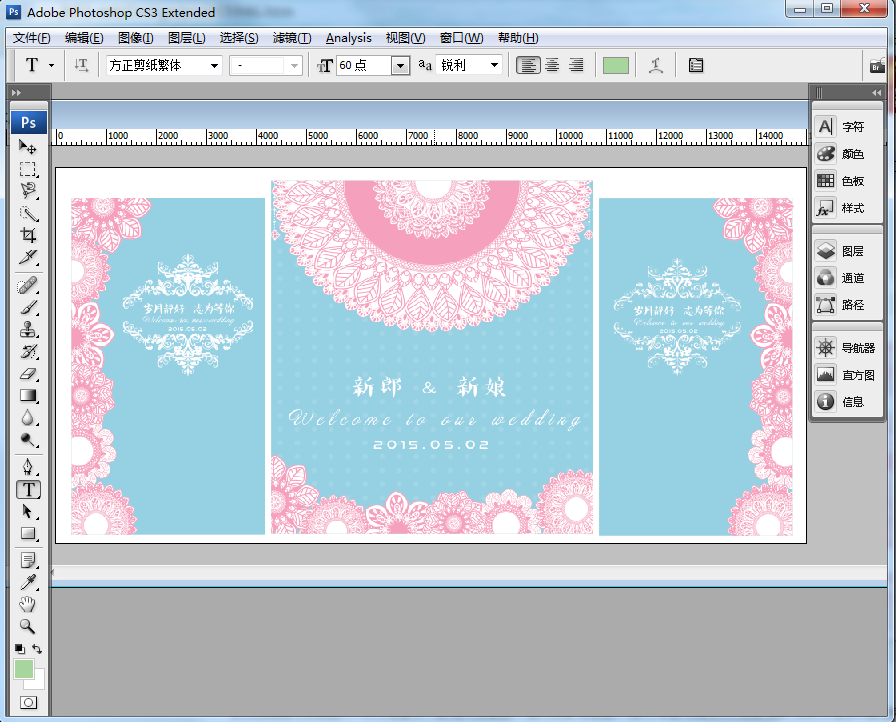Set center text alignment
Image resolution: width=896 pixels, height=722 pixels.
click(x=552, y=65)
